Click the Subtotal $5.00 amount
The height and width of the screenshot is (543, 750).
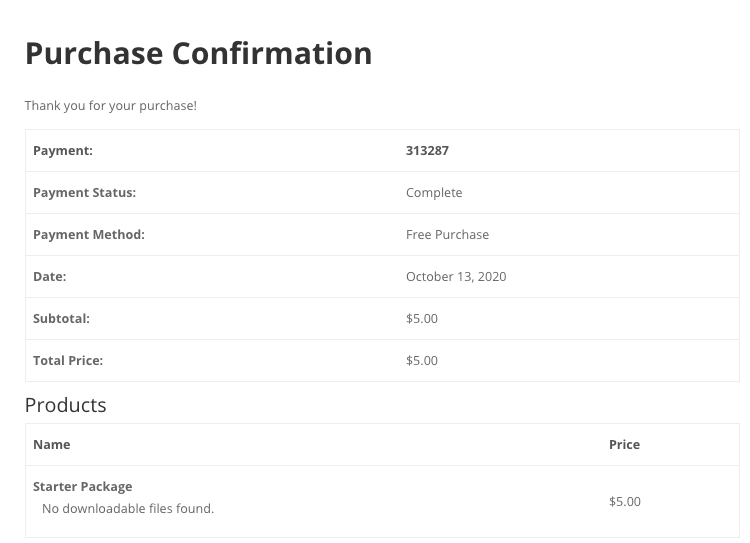point(422,319)
